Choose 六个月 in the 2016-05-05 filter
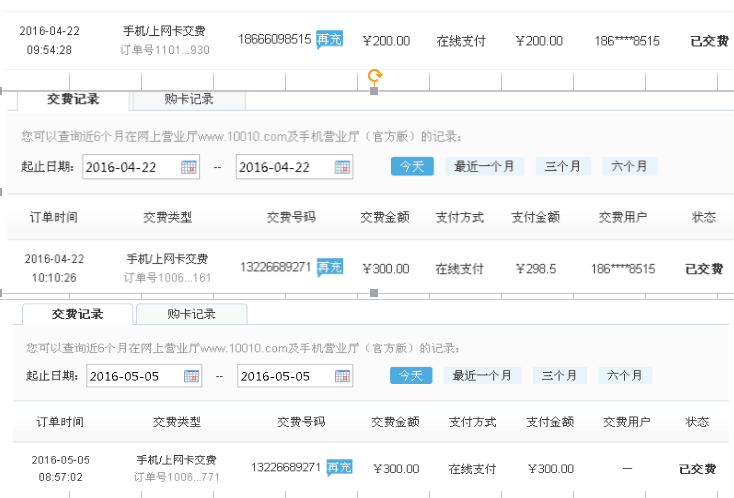734x498 pixels. pyautogui.click(x=625, y=375)
